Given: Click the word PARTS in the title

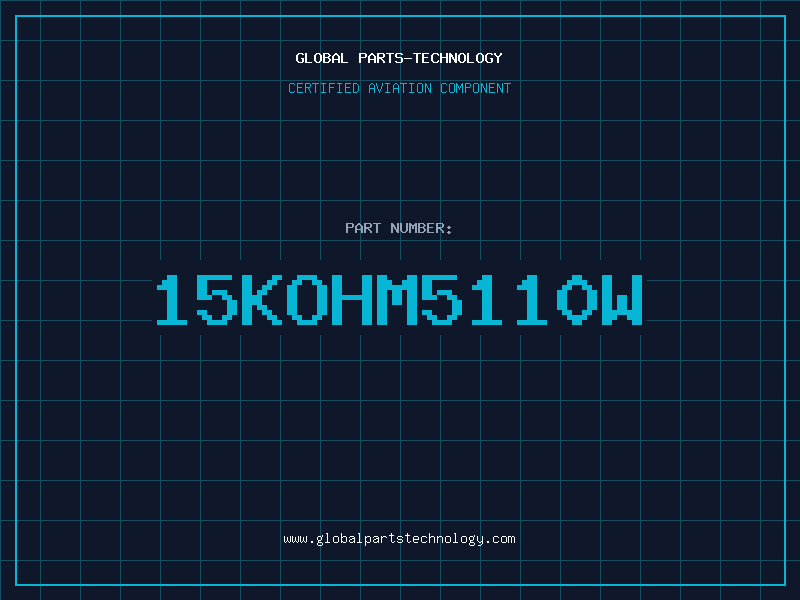Looking at the screenshot, I should [x=381, y=58].
